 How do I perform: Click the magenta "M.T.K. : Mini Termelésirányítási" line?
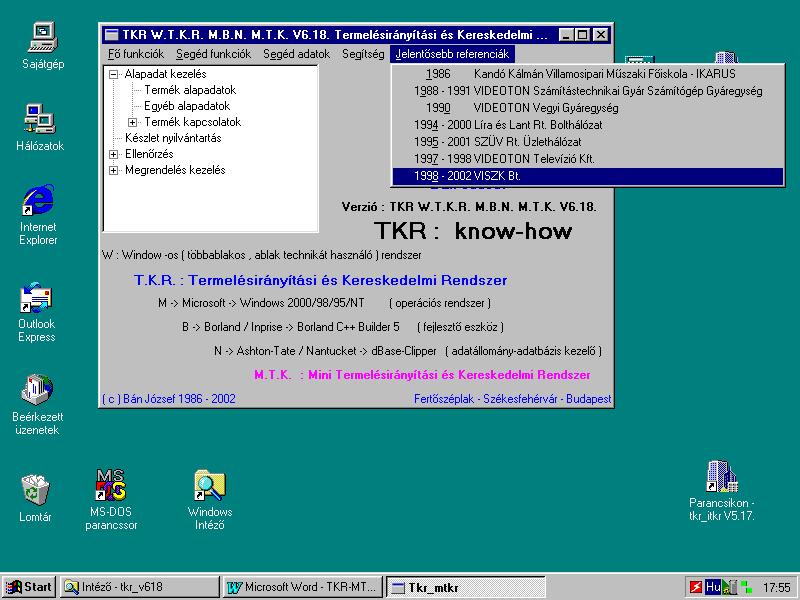tap(422, 375)
